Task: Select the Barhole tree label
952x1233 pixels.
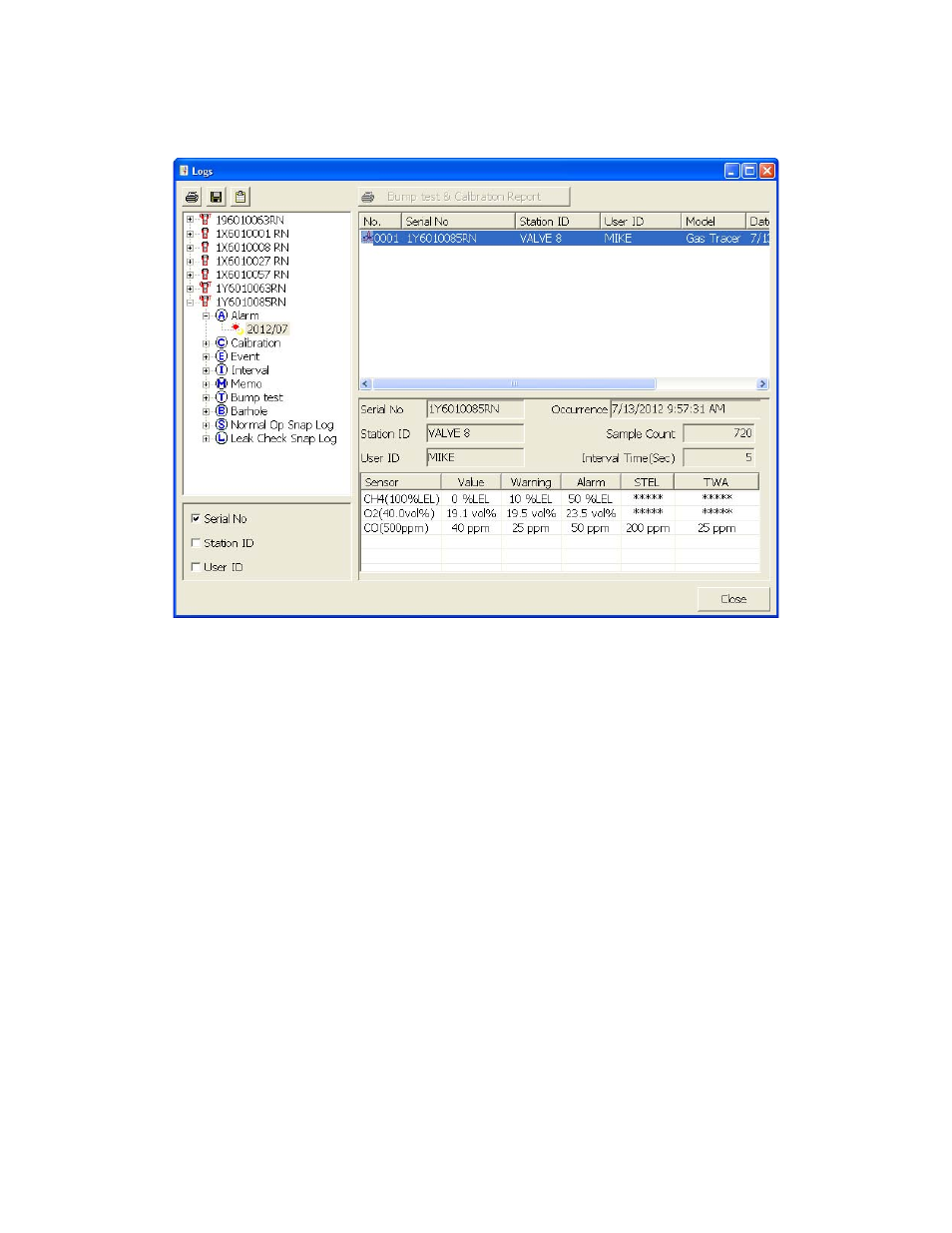Action: 248,411
